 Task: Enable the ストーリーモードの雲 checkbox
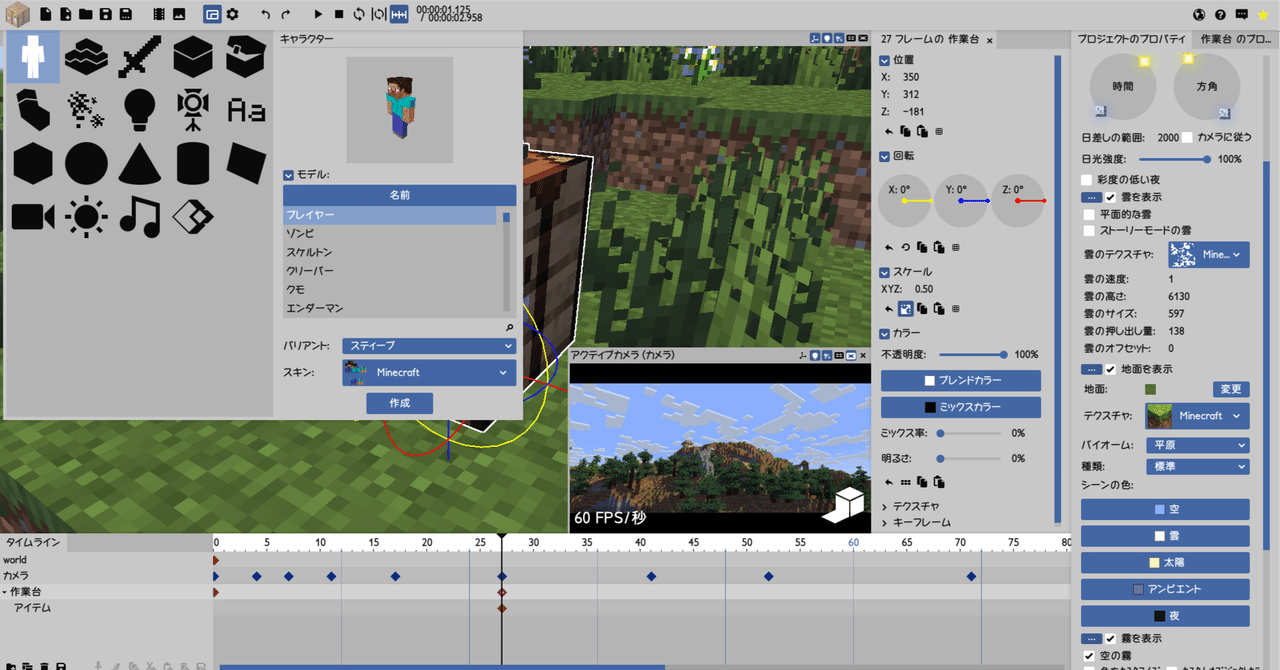[1090, 230]
